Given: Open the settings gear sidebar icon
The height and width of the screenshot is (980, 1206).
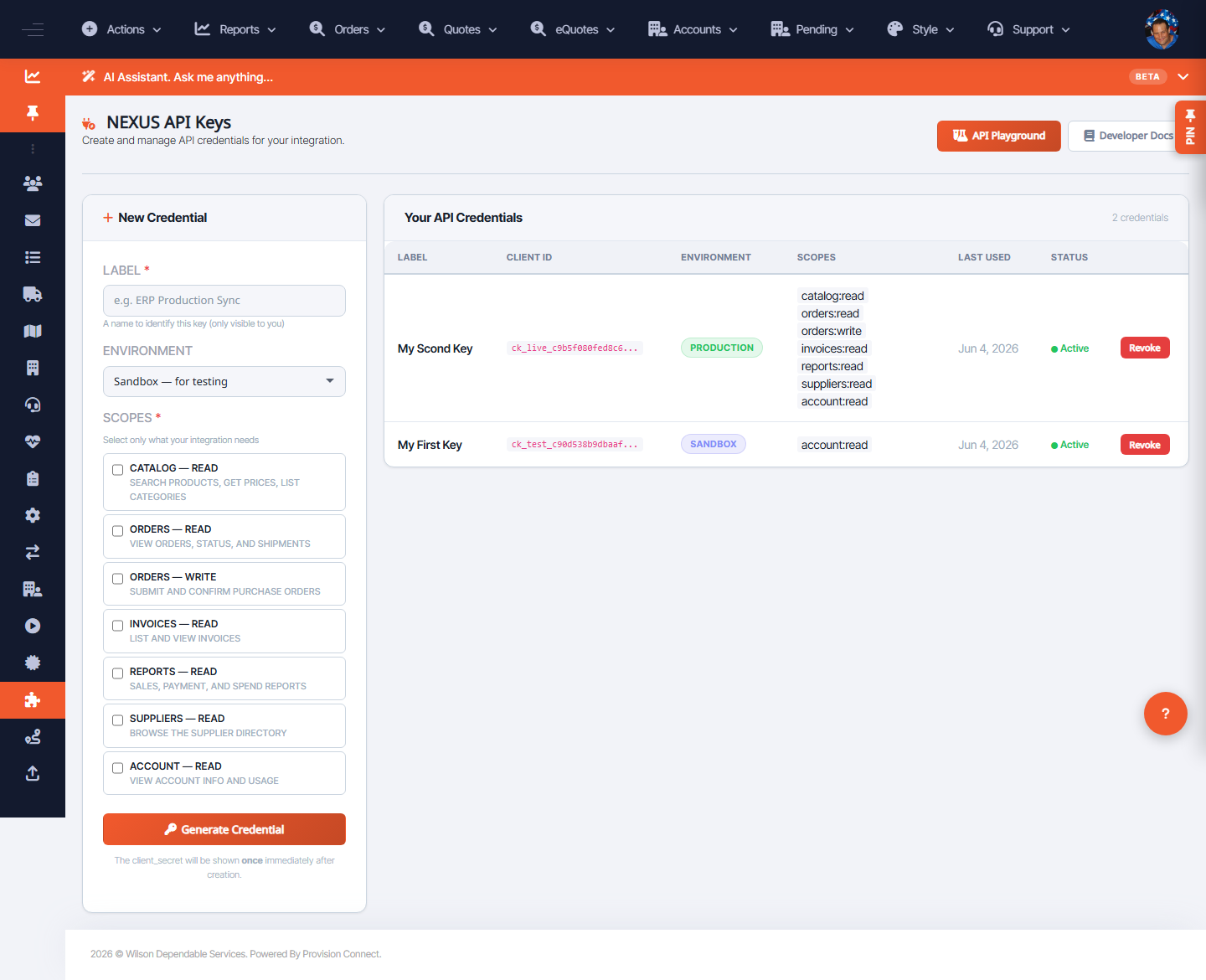Looking at the screenshot, I should [33, 515].
